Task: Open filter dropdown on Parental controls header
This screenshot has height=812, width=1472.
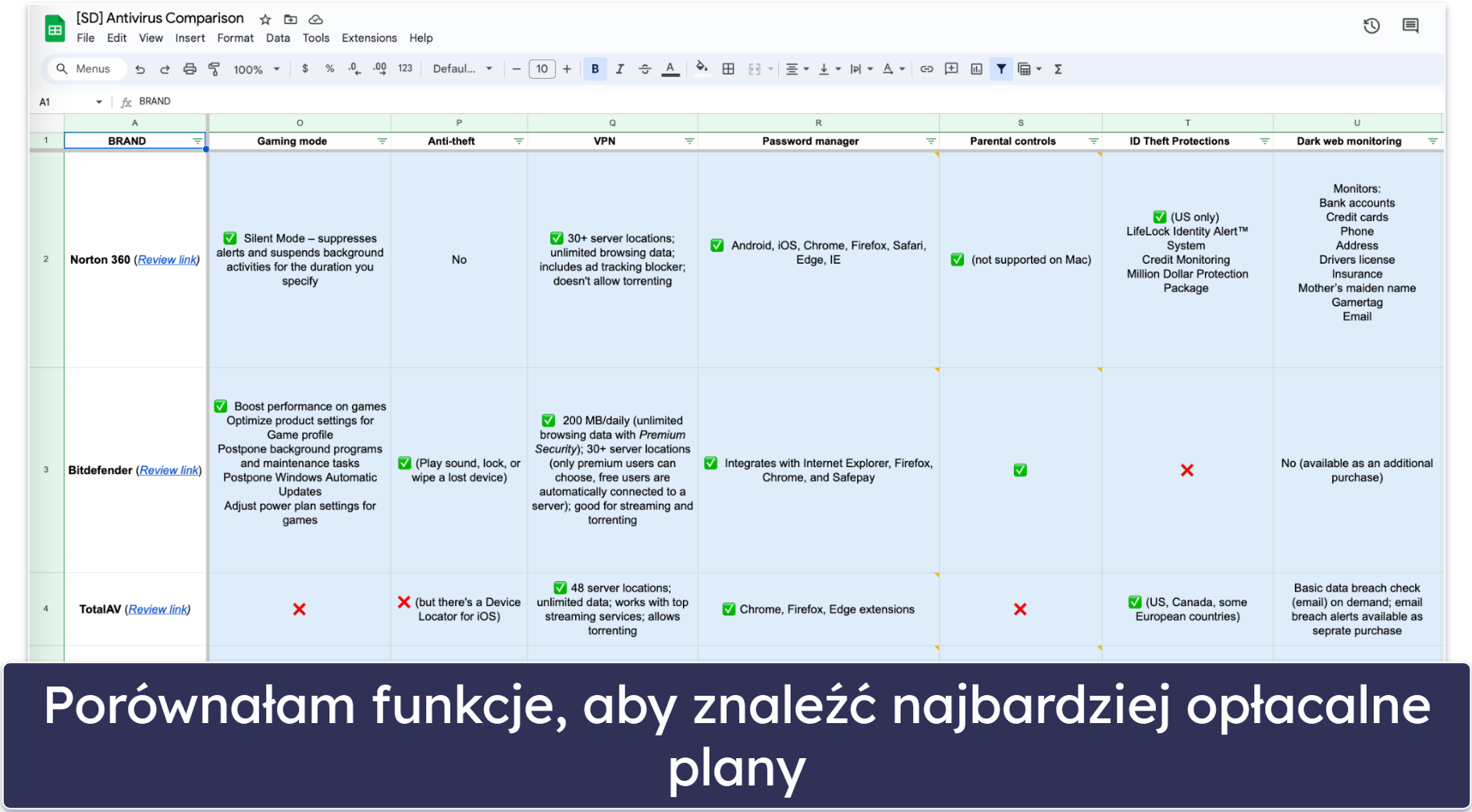Action: [1093, 141]
